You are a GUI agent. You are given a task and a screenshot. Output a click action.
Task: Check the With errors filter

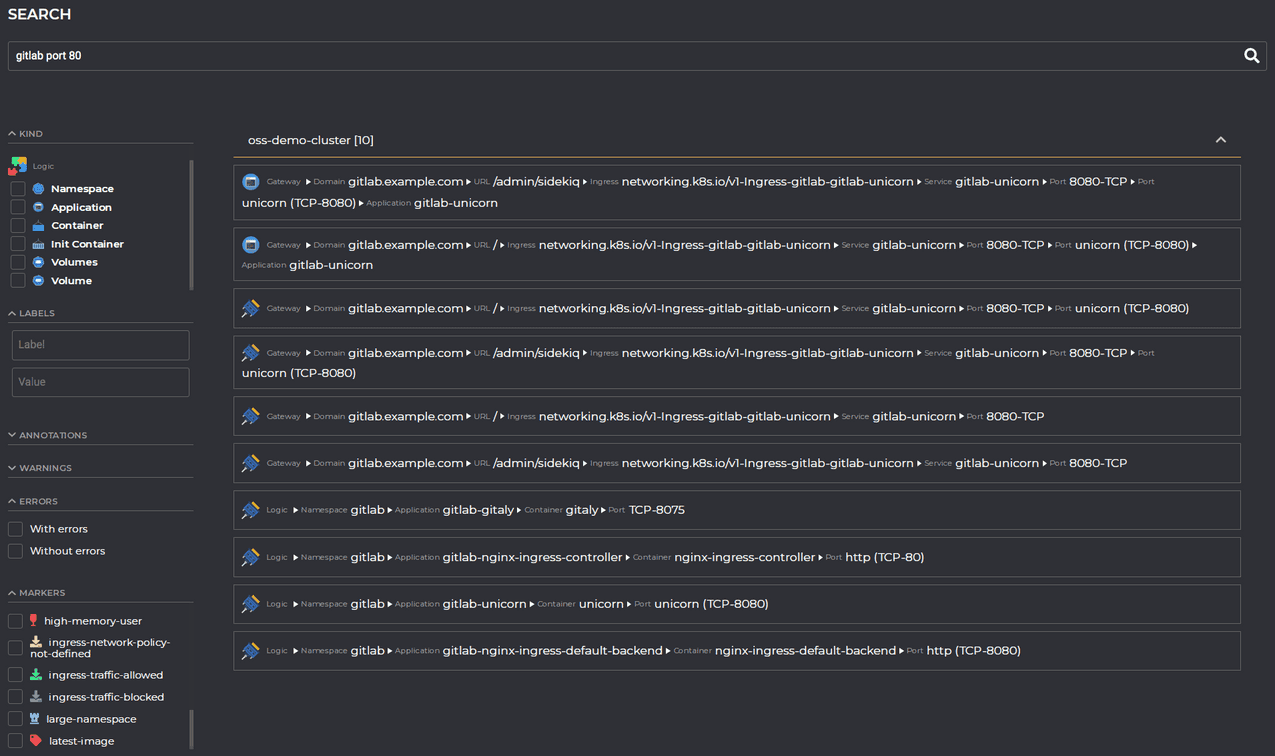click(x=15, y=529)
